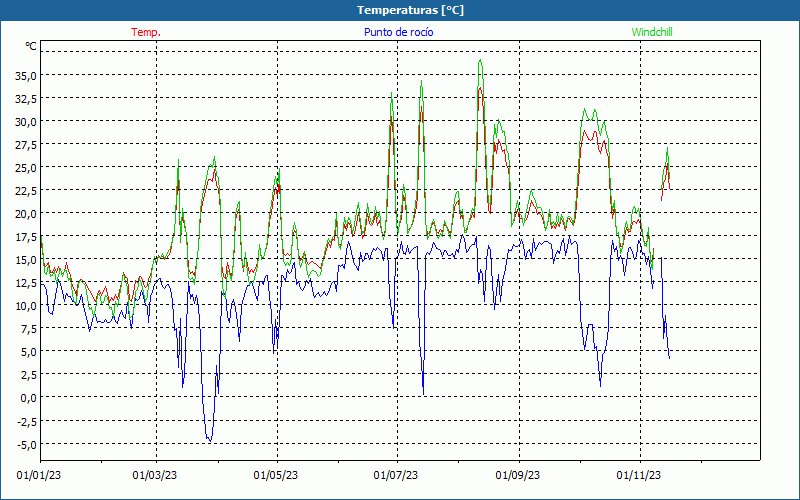This screenshot has height=500, width=800.
Task: Click the 2,5 value on temperature axis
Action: [x=28, y=374]
